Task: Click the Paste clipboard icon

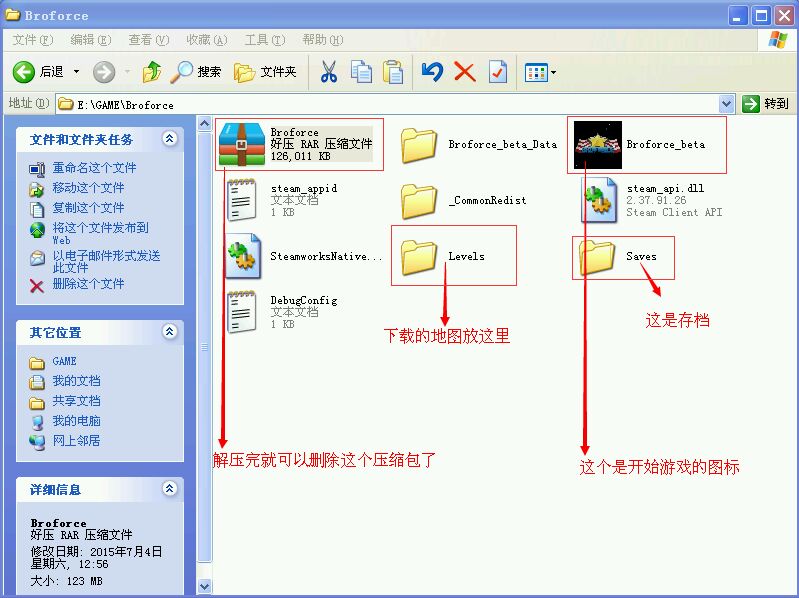Action: click(x=393, y=72)
